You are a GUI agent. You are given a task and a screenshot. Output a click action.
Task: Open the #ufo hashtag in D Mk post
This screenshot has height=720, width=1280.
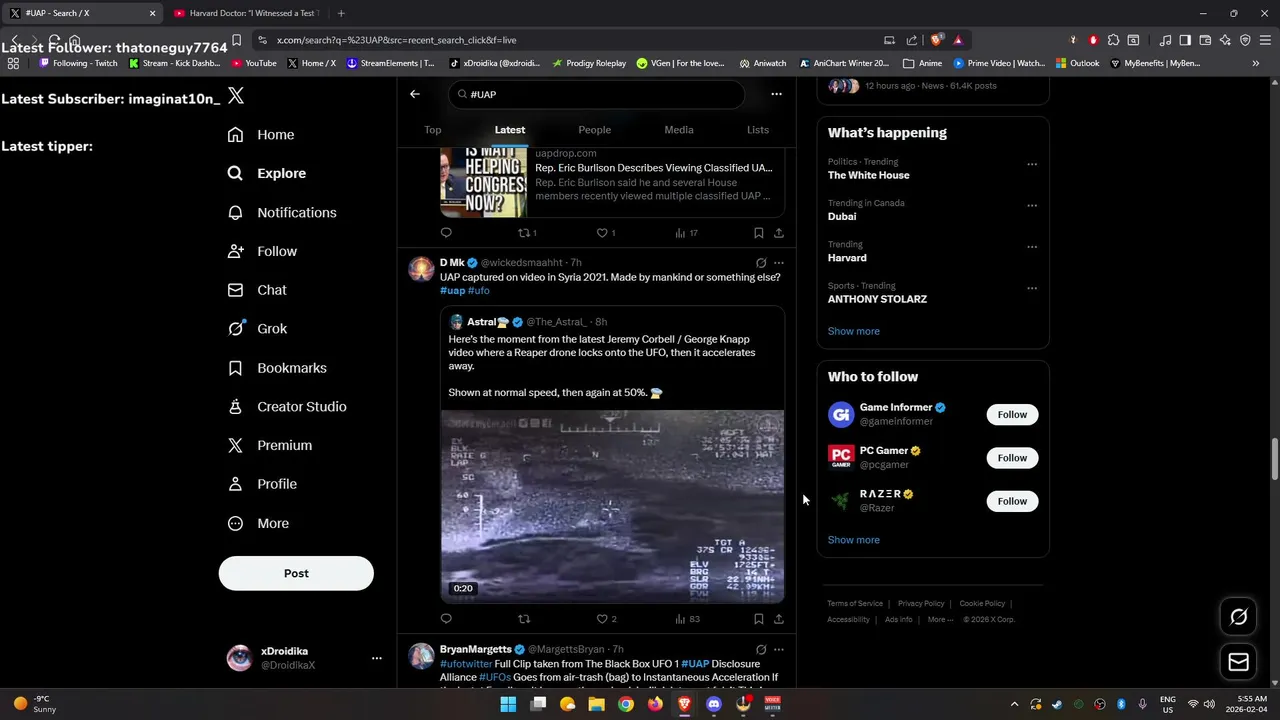click(479, 291)
